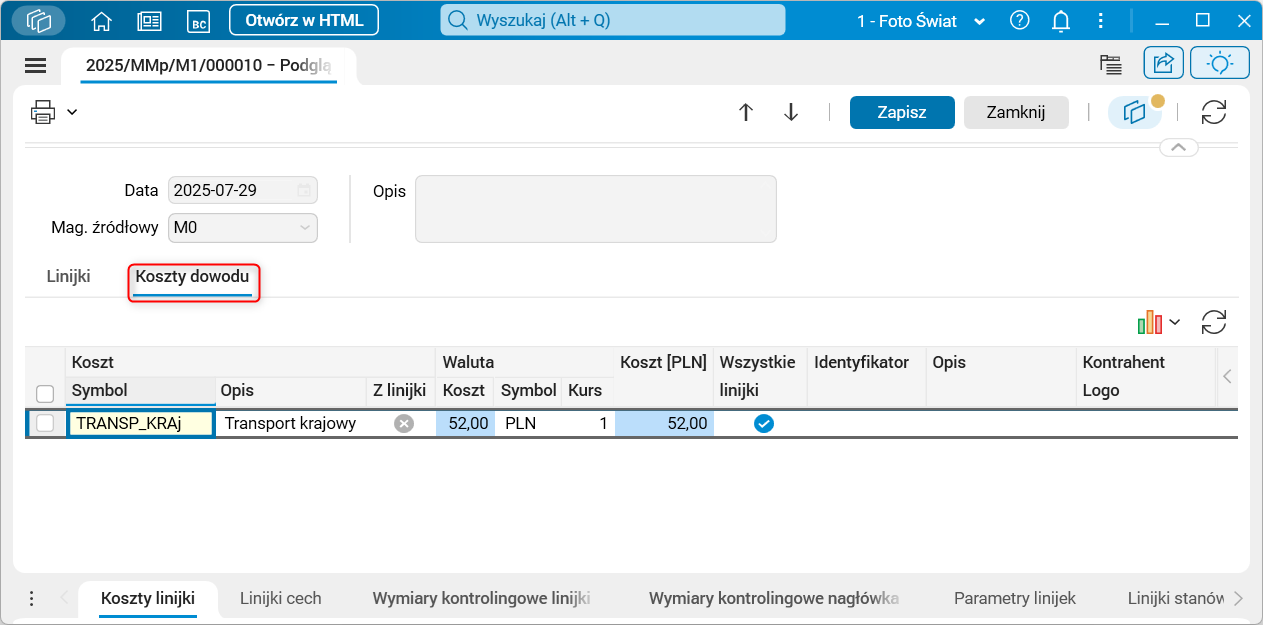This screenshot has width=1263, height=625.
Task: Select the 2025/MMp/M1/000010 document tab
Action: click(x=209, y=65)
